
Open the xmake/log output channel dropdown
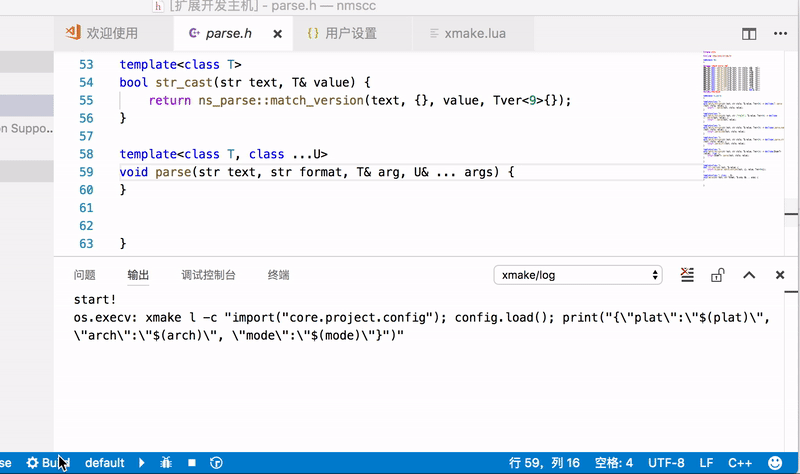coord(580,275)
